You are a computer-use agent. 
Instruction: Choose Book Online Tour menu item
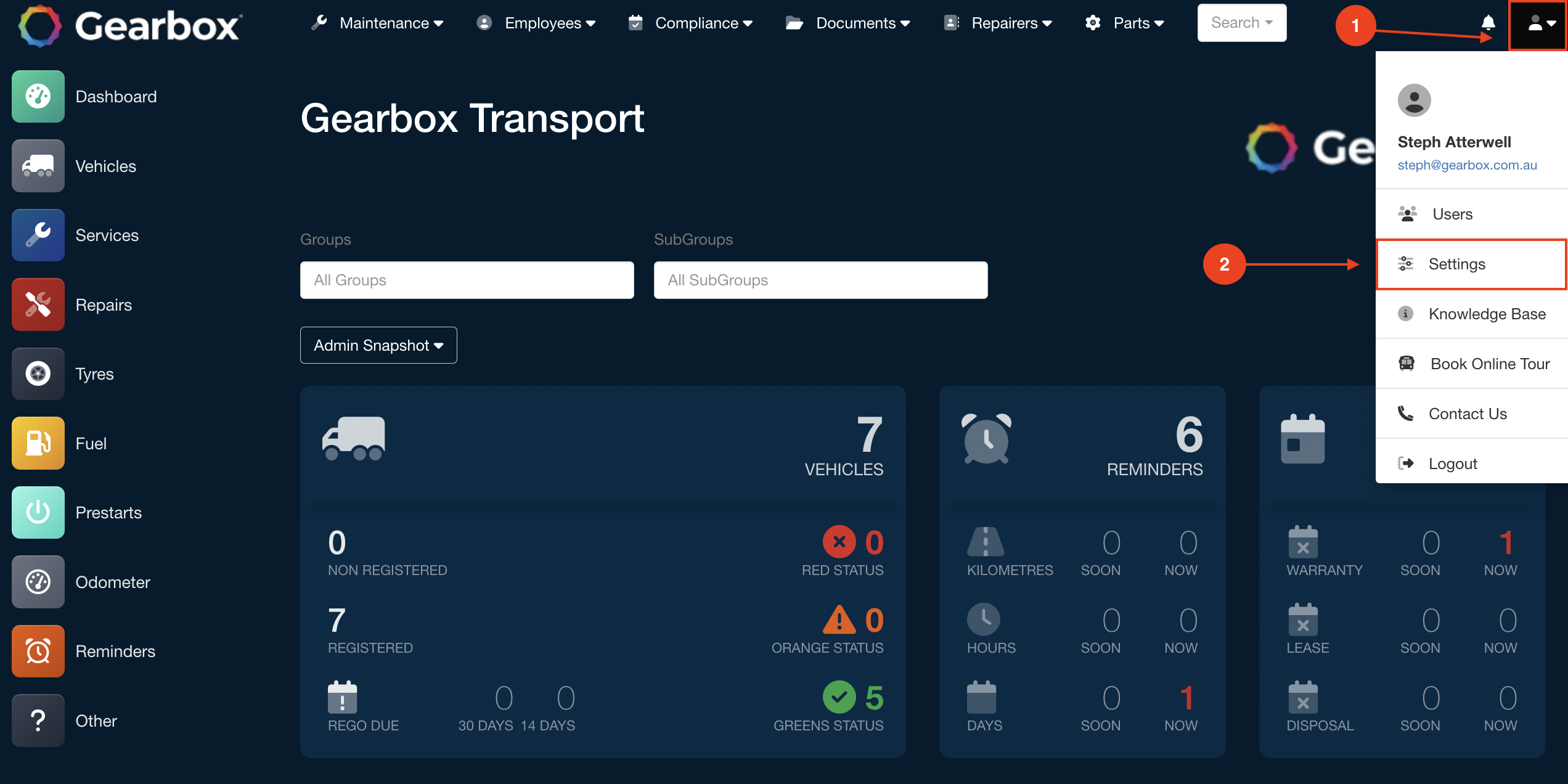(1472, 364)
